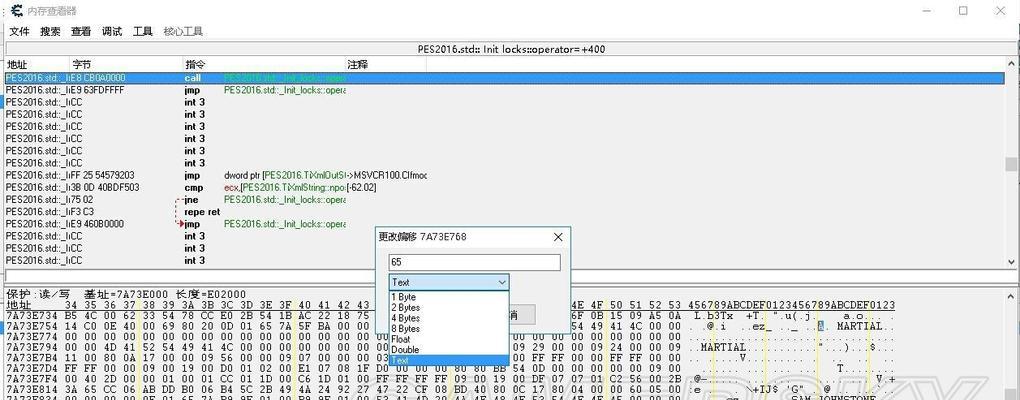Open the 文件 menu
The width and height of the screenshot is (1020, 400).
pyautogui.click(x=20, y=31)
